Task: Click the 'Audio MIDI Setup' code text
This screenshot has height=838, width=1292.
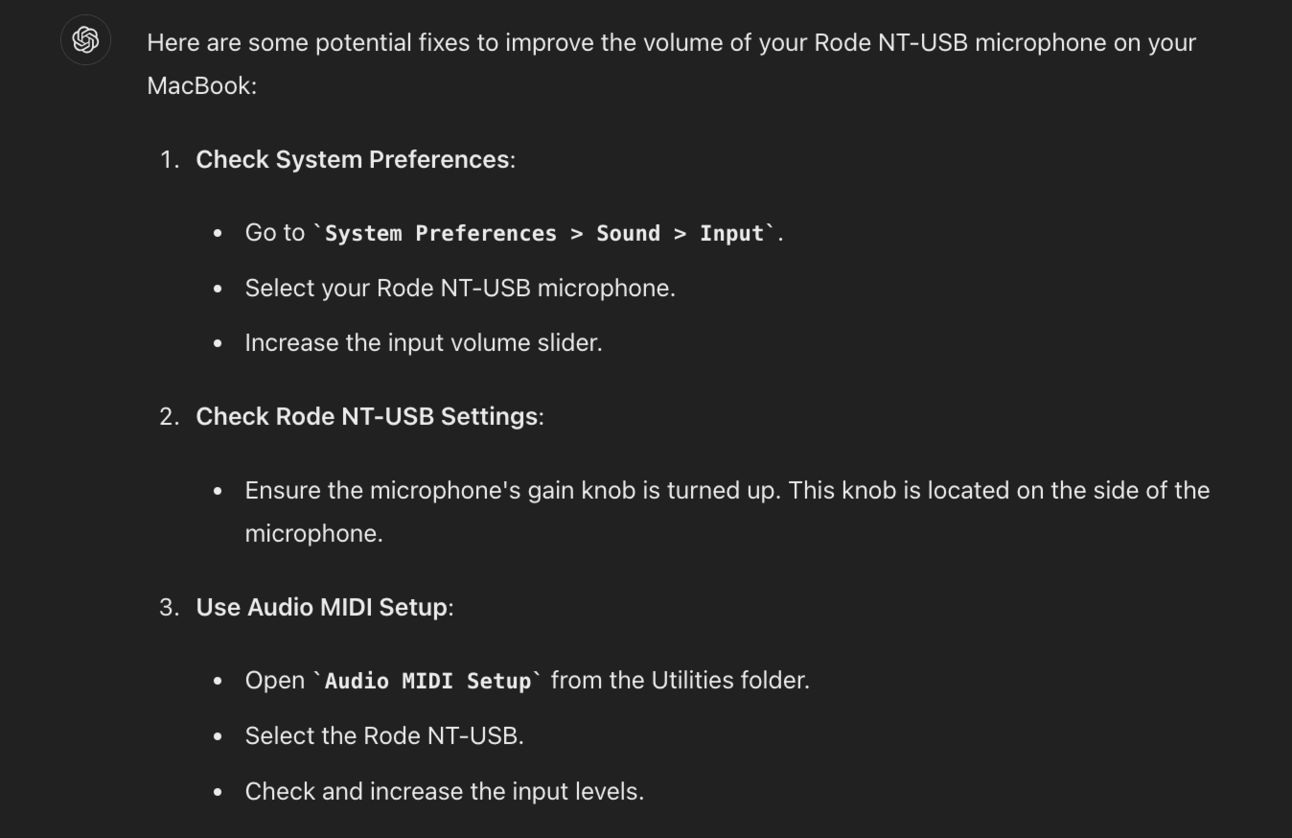Action: coord(427,682)
